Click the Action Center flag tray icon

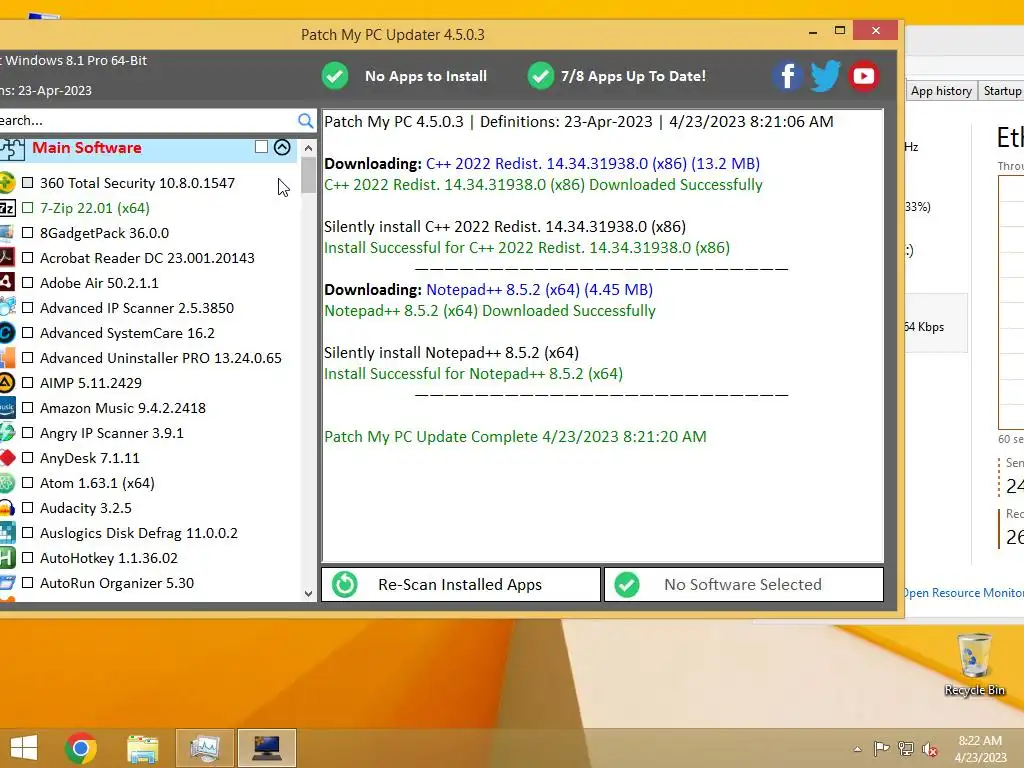click(881, 749)
